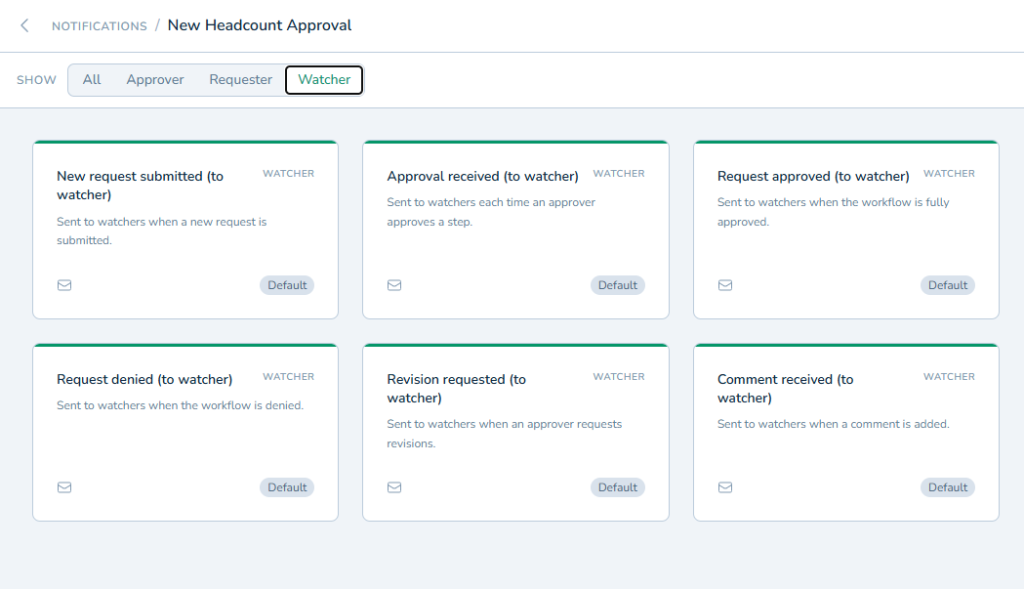Click email icon on Comment received card
Image resolution: width=1024 pixels, height=589 pixels.
tap(725, 488)
